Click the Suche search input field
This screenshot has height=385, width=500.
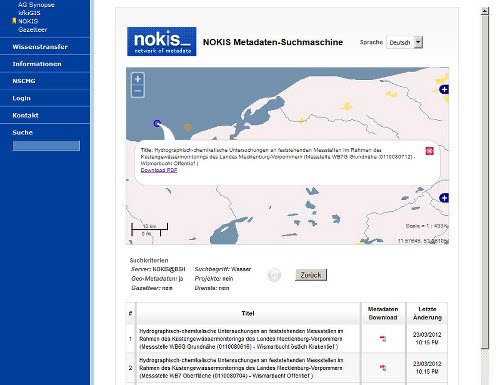click(46, 146)
